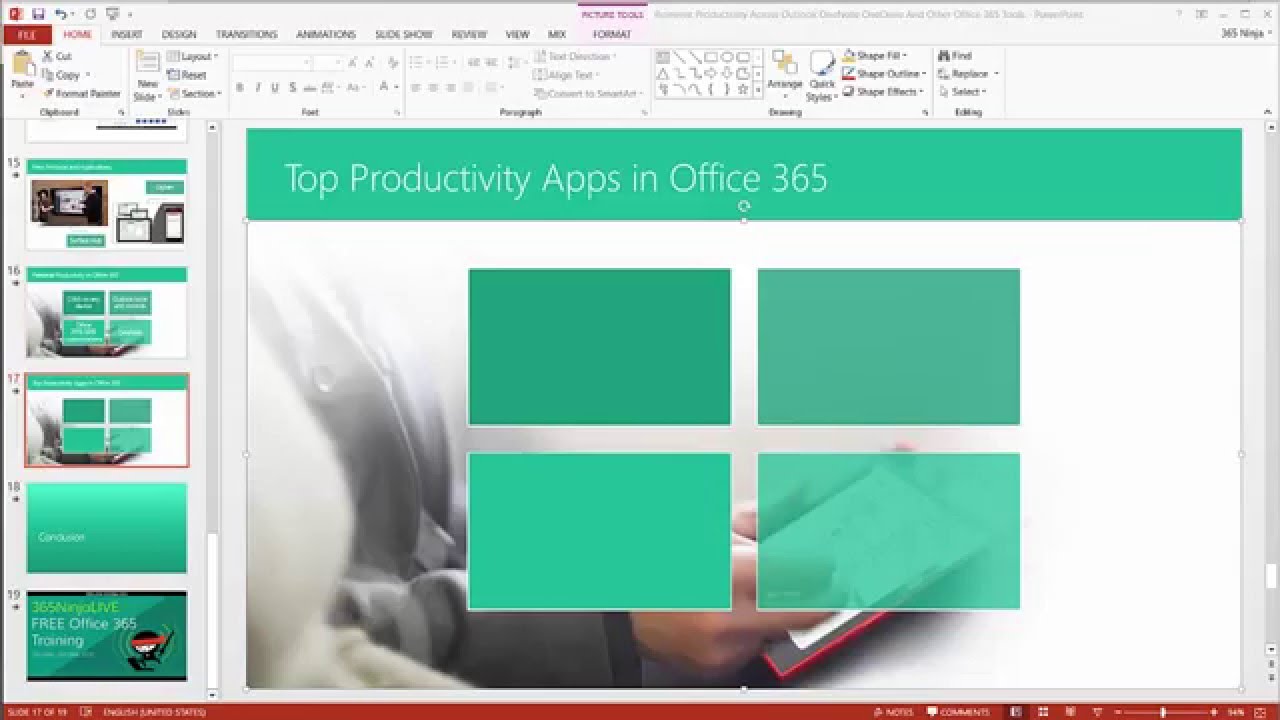Click the Undo arrow icon
Screen dimensions: 1280x720
[x=61, y=14]
